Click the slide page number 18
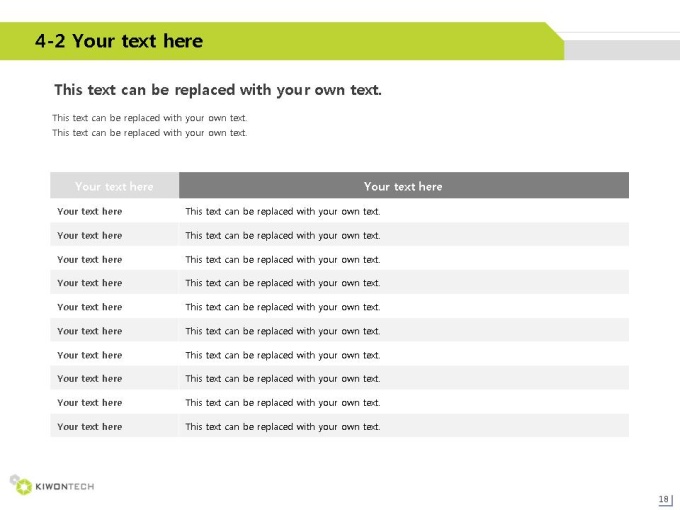Viewport: 680px width, 510px height. 664,499
